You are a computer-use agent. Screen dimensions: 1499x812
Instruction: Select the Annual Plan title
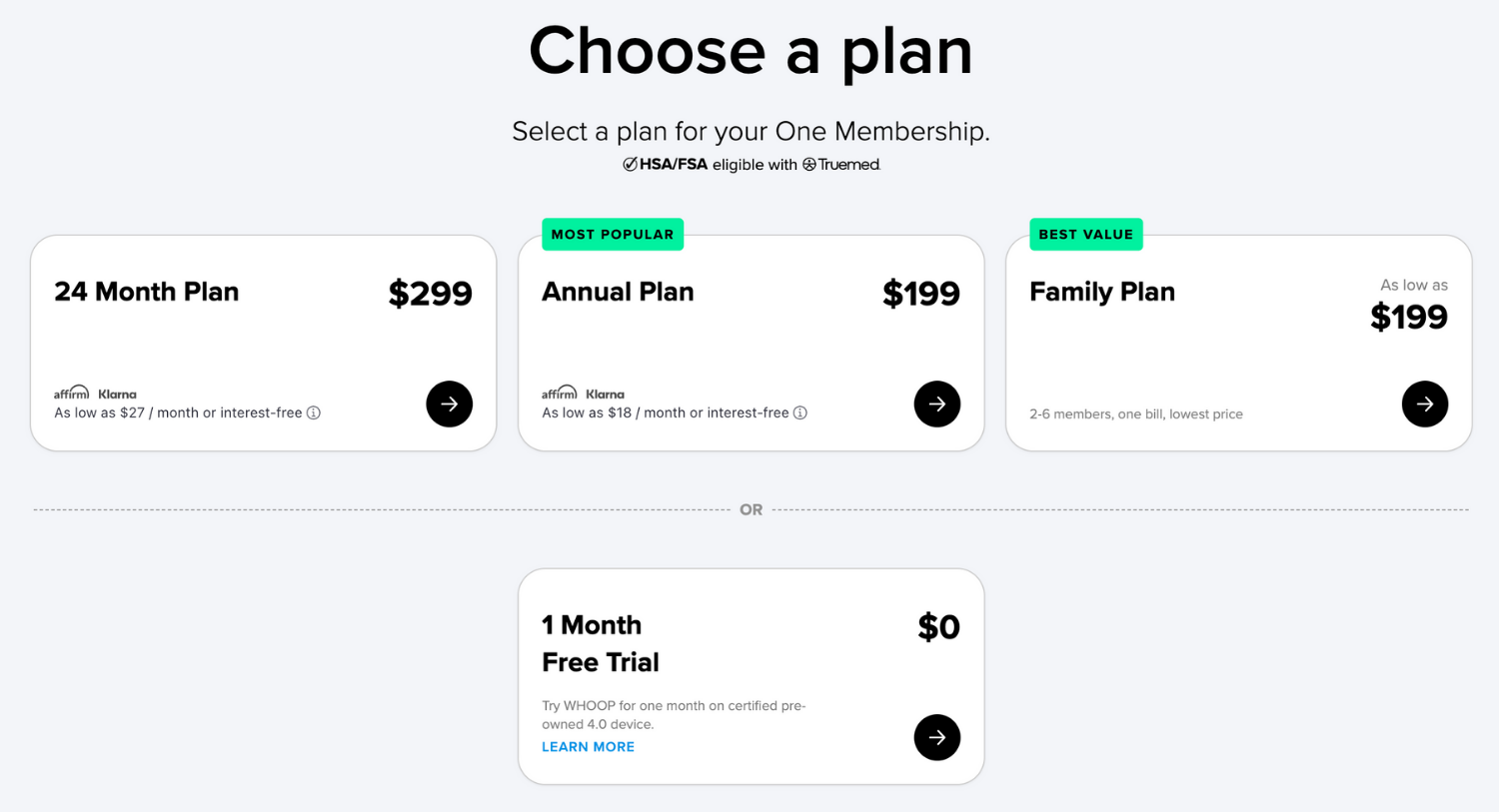pos(618,292)
